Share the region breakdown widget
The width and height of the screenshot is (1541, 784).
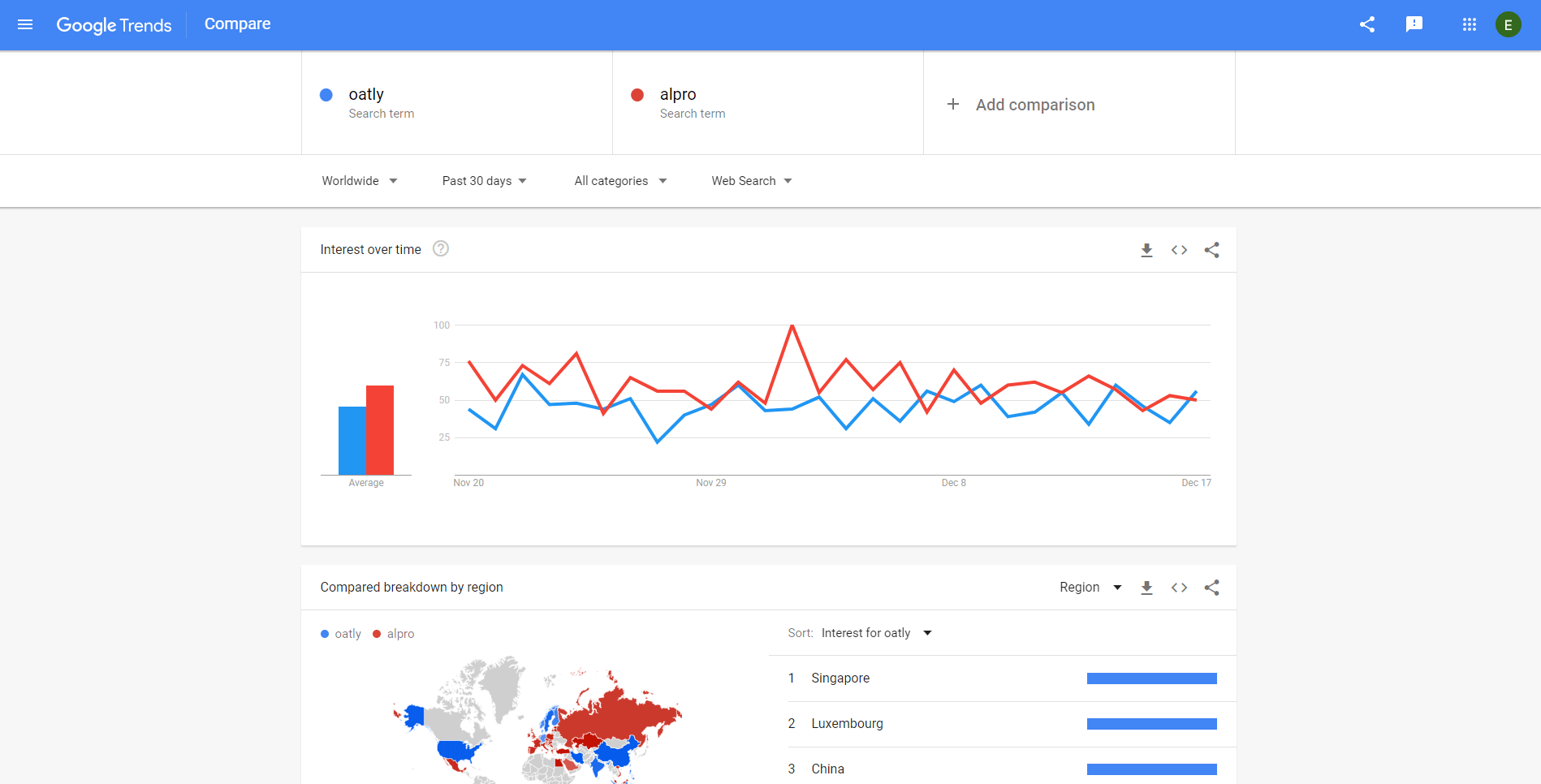coord(1211,588)
